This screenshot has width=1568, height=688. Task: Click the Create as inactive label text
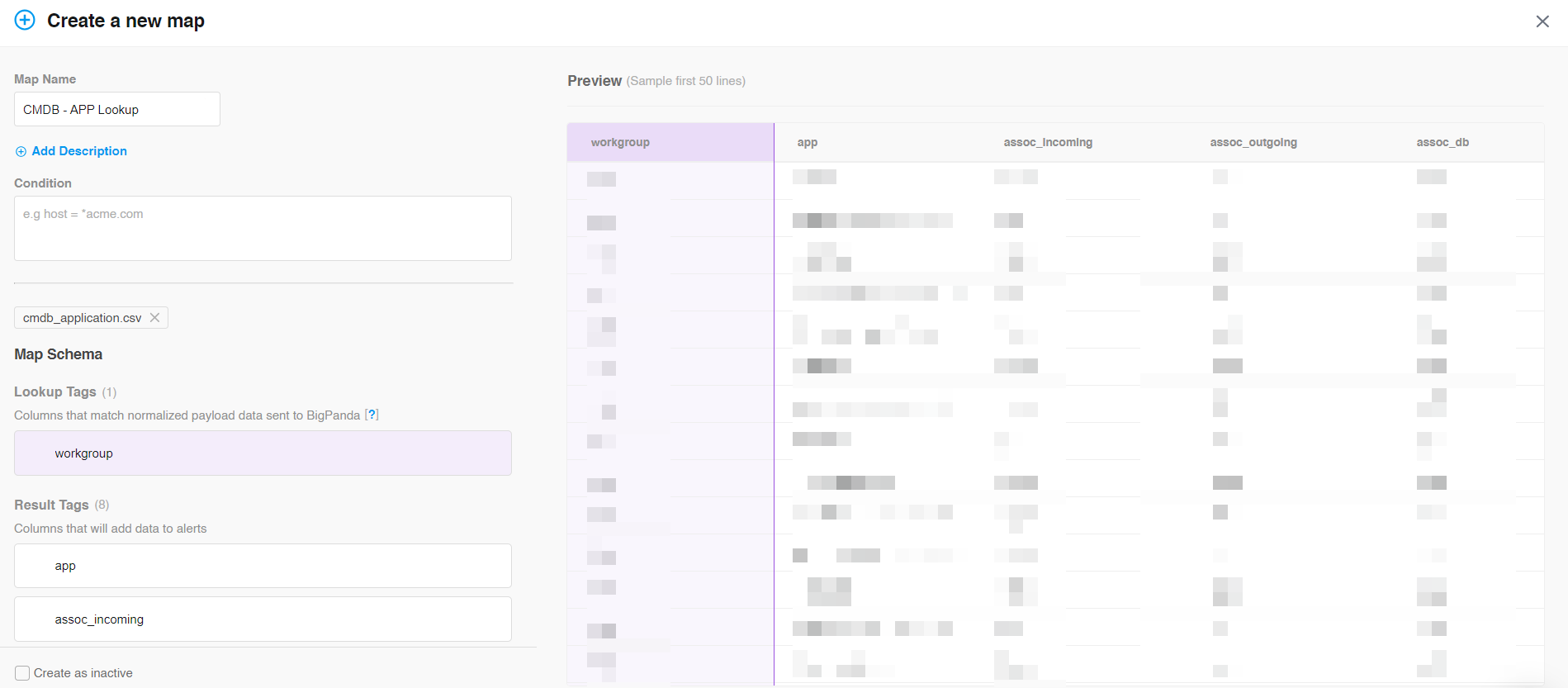coord(83,673)
